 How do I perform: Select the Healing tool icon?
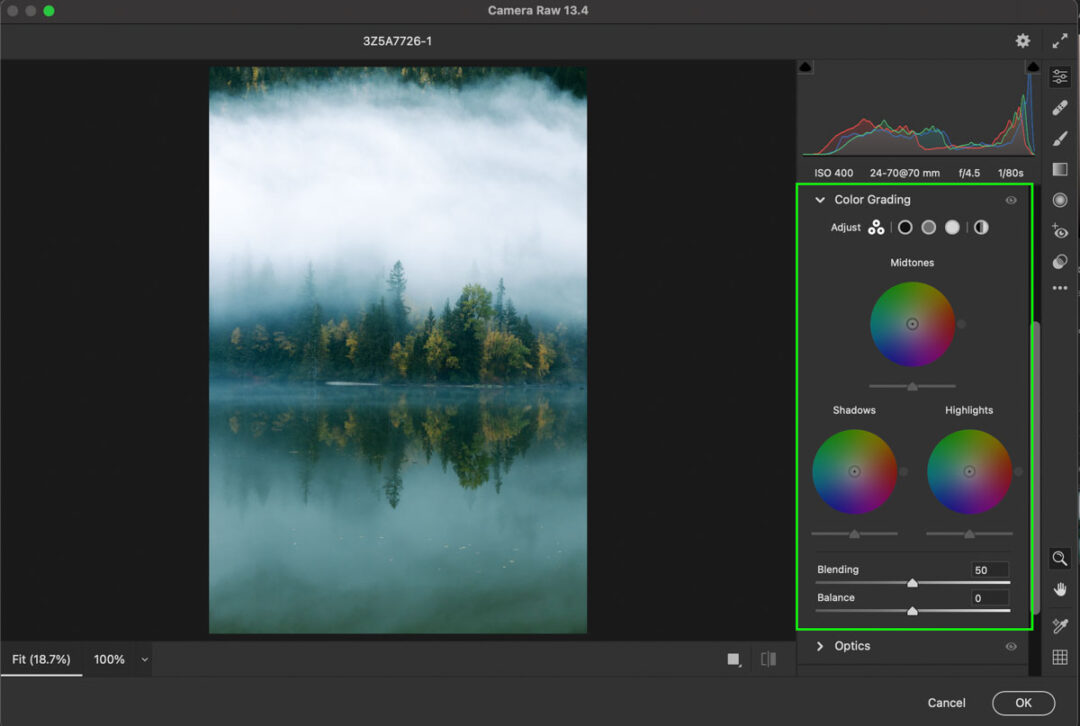click(1060, 107)
